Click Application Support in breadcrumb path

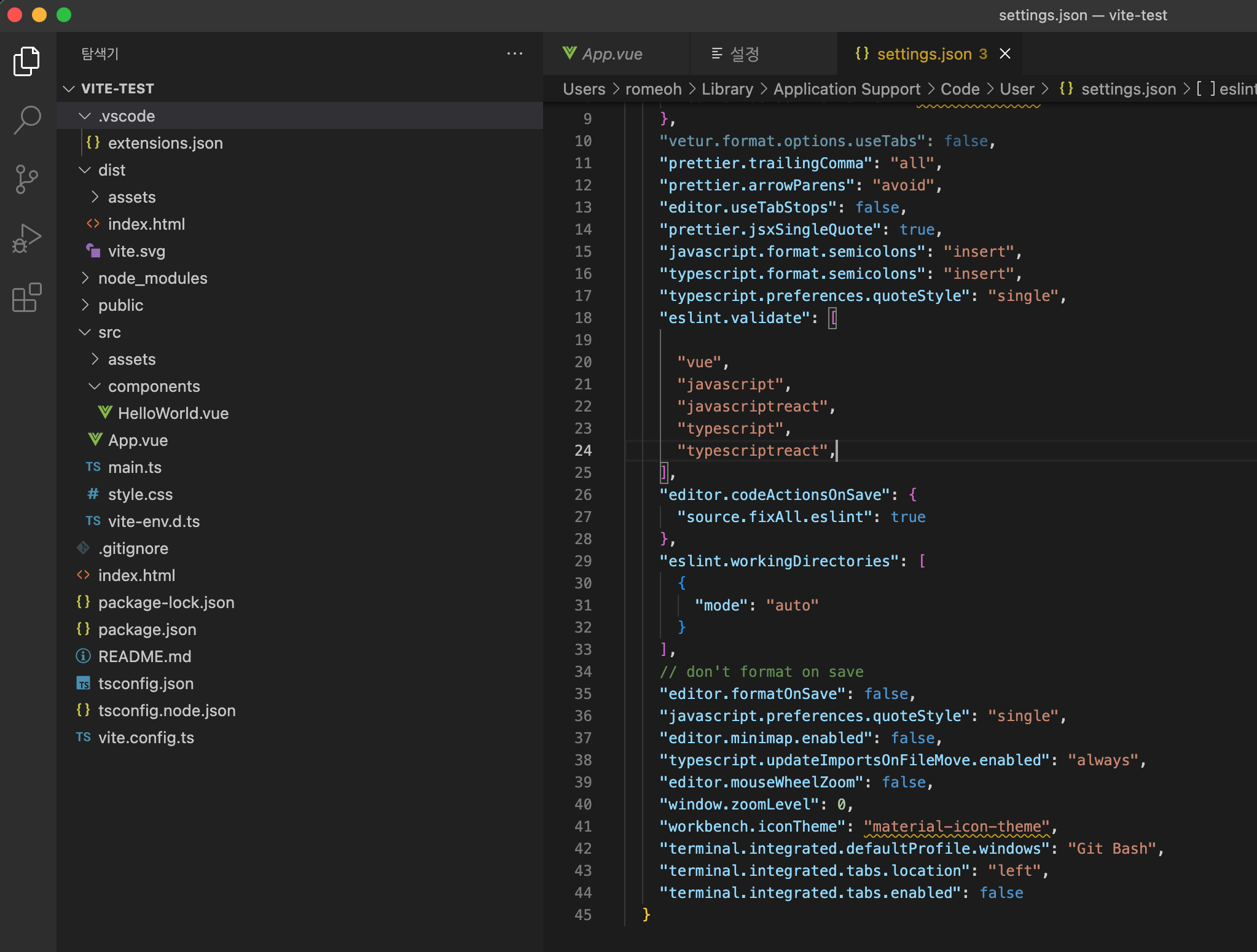tap(847, 89)
